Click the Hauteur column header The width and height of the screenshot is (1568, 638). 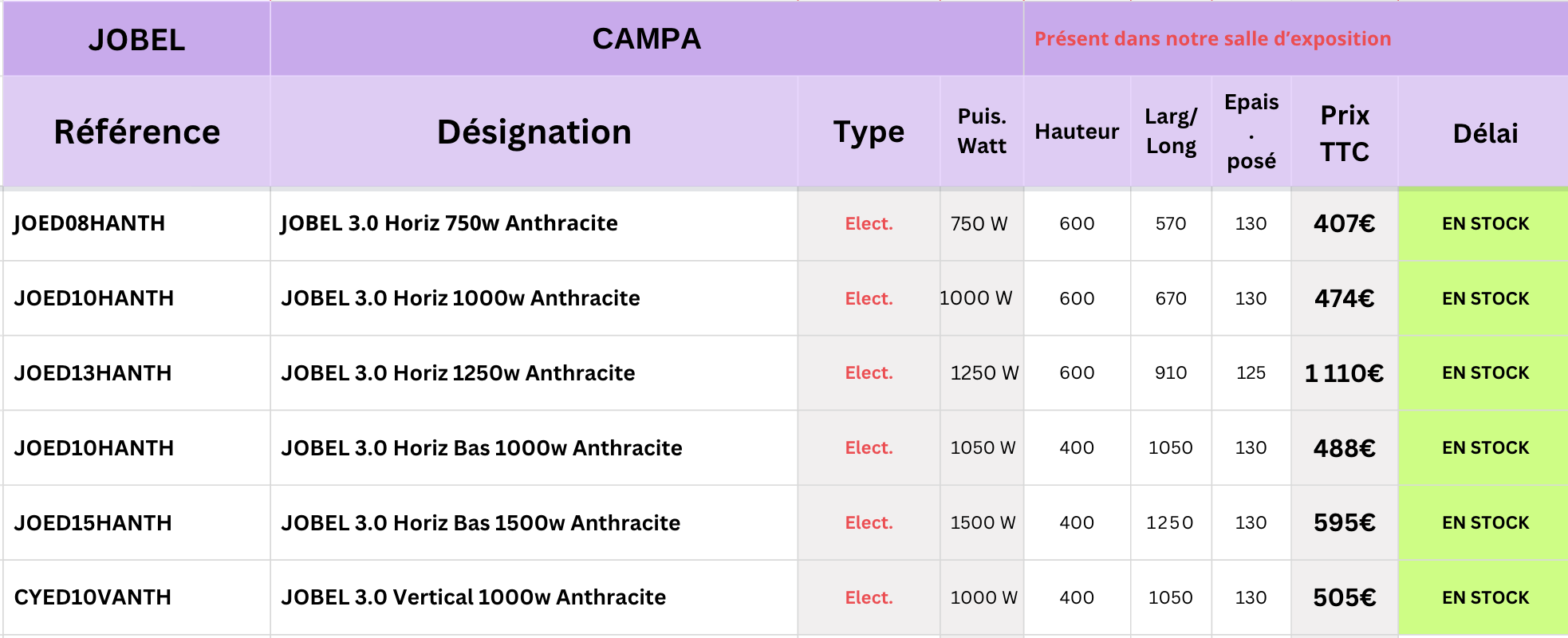[x=1077, y=132]
